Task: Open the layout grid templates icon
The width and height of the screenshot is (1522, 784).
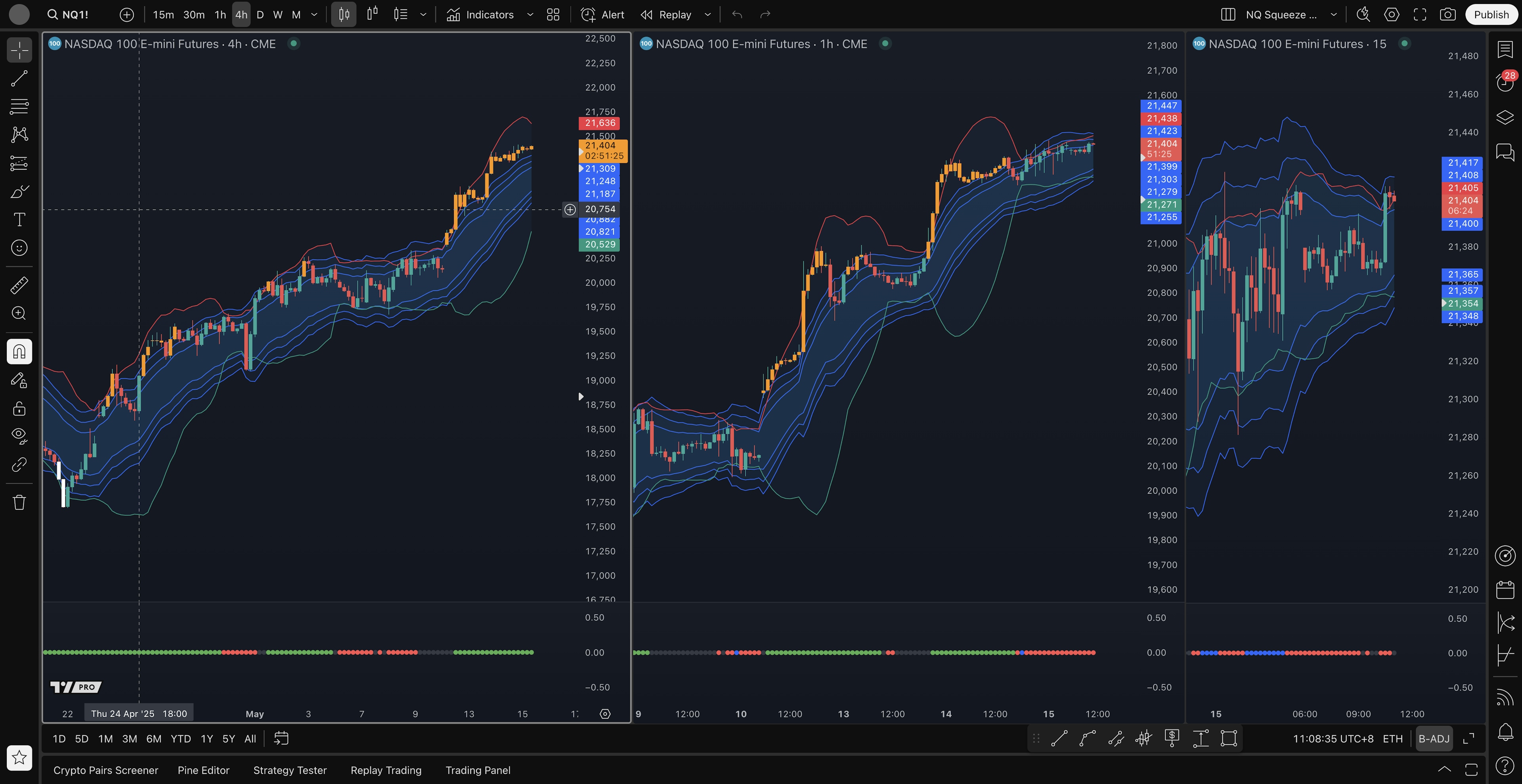Action: click(553, 15)
